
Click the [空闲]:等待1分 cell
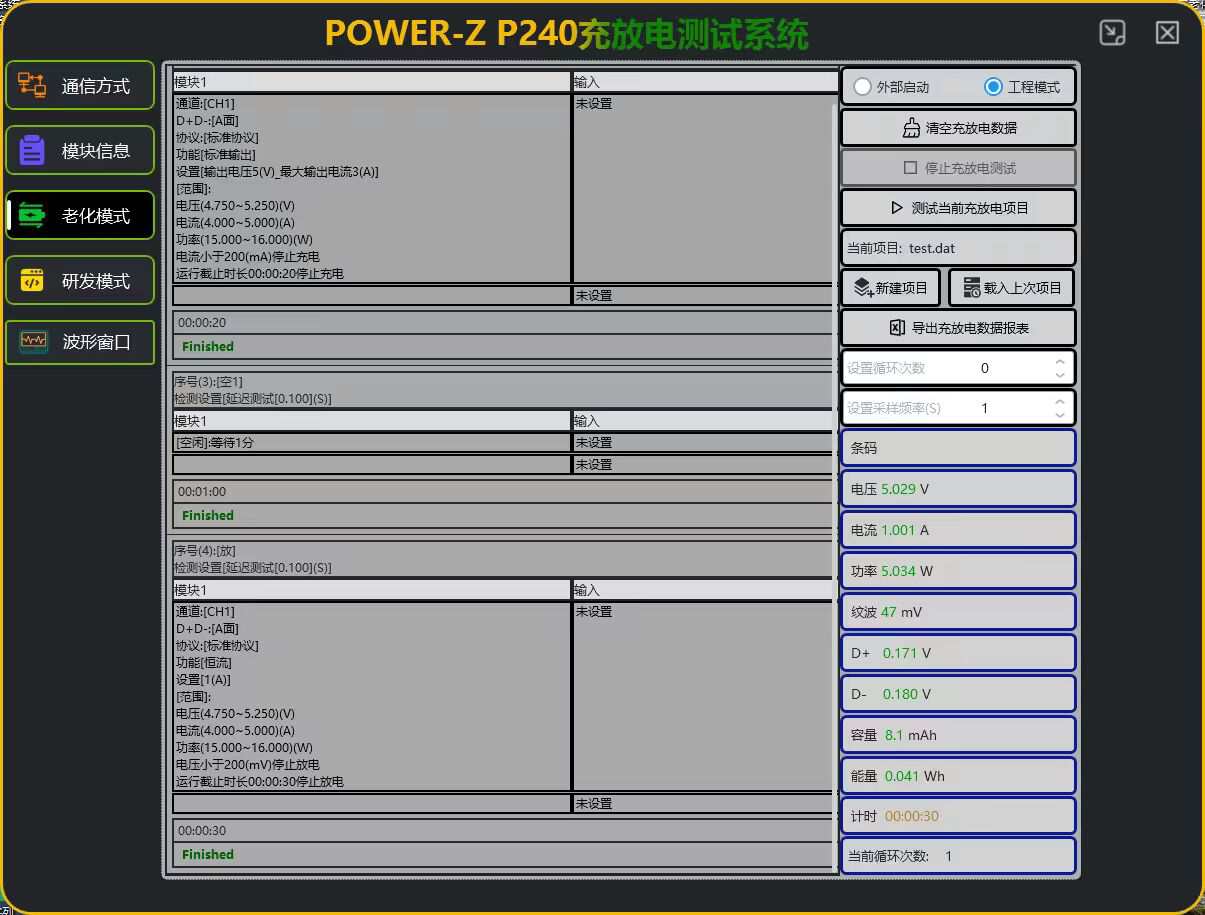pos(371,442)
